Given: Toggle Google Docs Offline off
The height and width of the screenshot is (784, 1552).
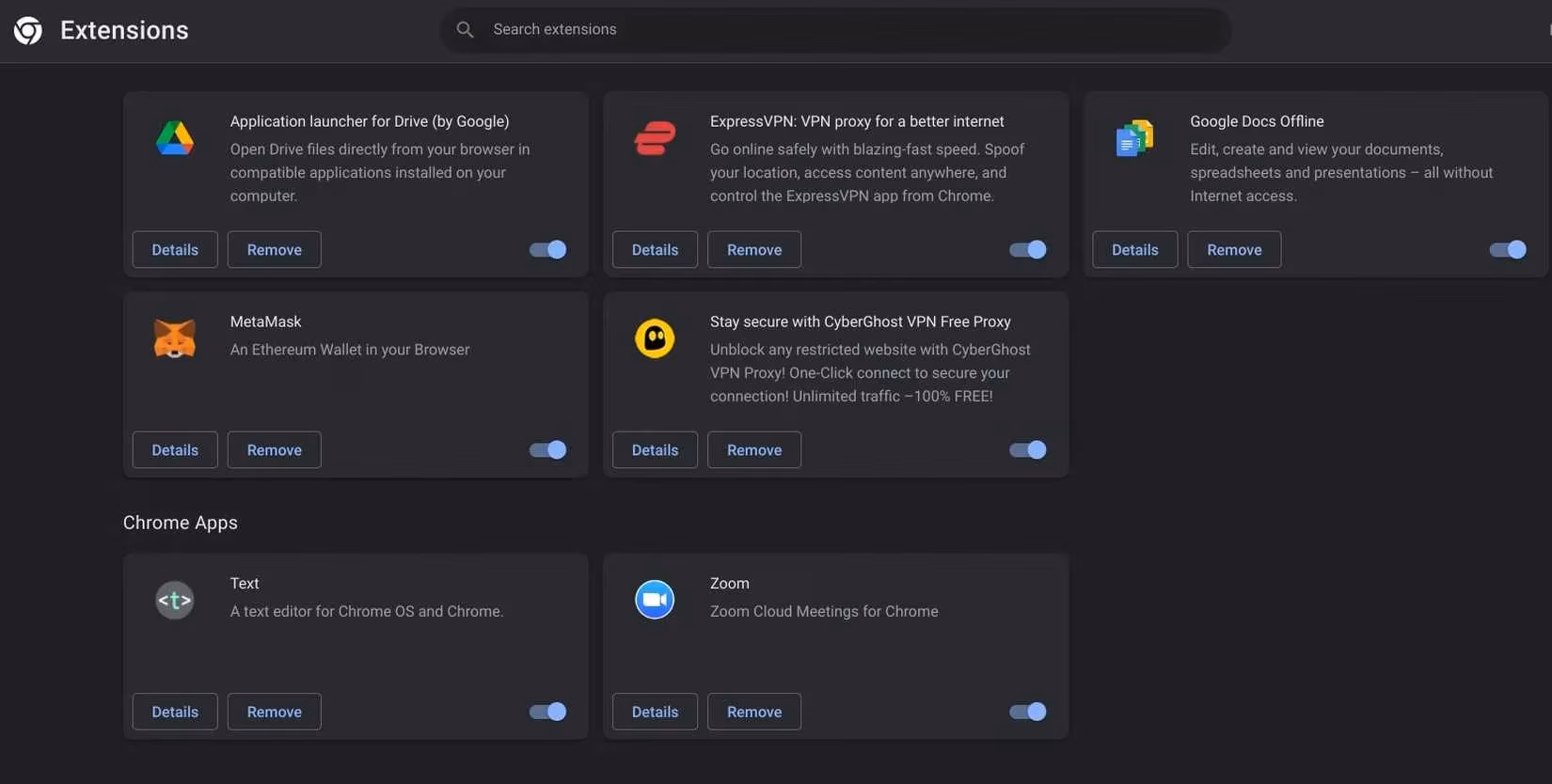Looking at the screenshot, I should pyautogui.click(x=1508, y=249).
